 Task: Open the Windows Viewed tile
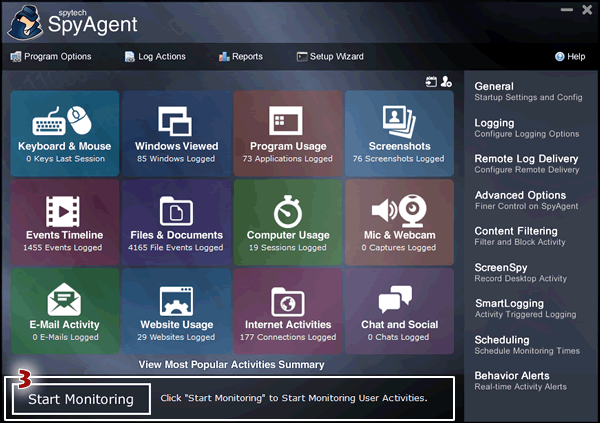coord(176,133)
